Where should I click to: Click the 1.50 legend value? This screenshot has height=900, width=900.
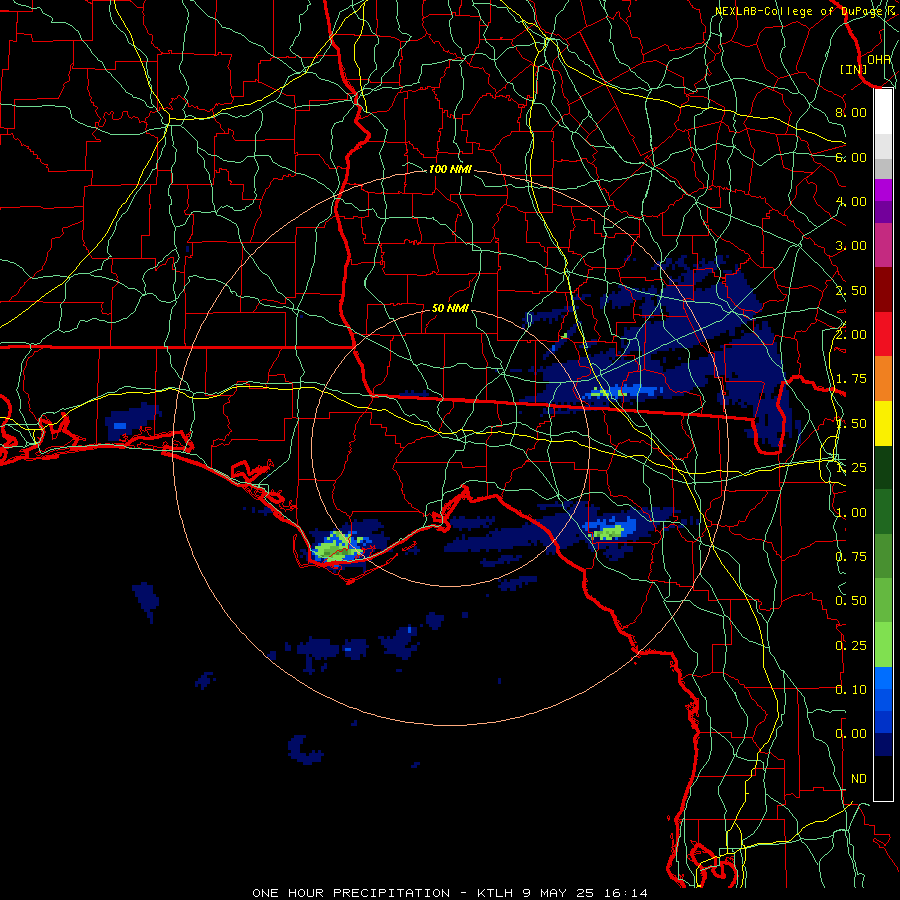[851, 424]
